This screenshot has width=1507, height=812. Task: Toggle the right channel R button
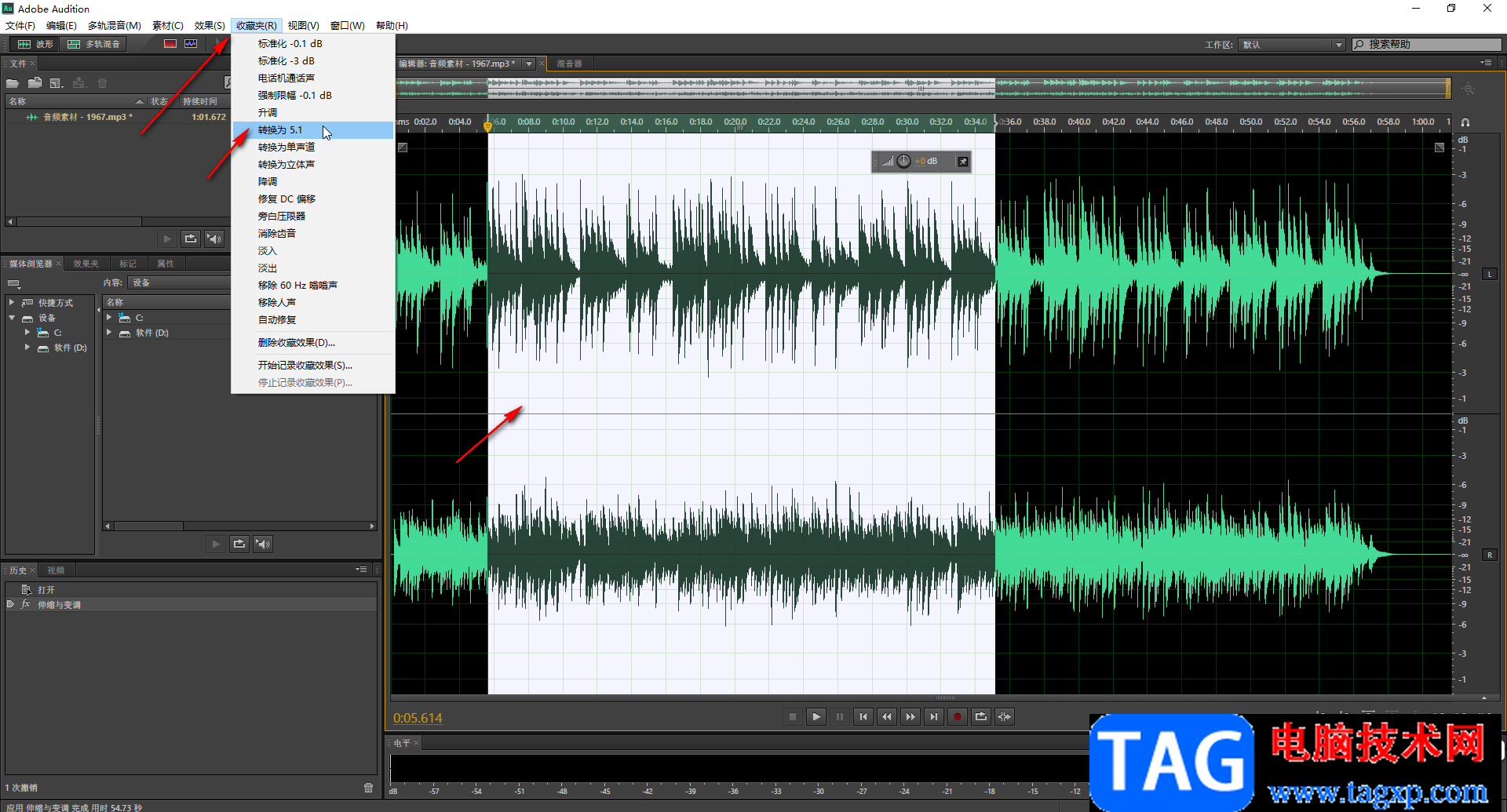(x=1490, y=555)
